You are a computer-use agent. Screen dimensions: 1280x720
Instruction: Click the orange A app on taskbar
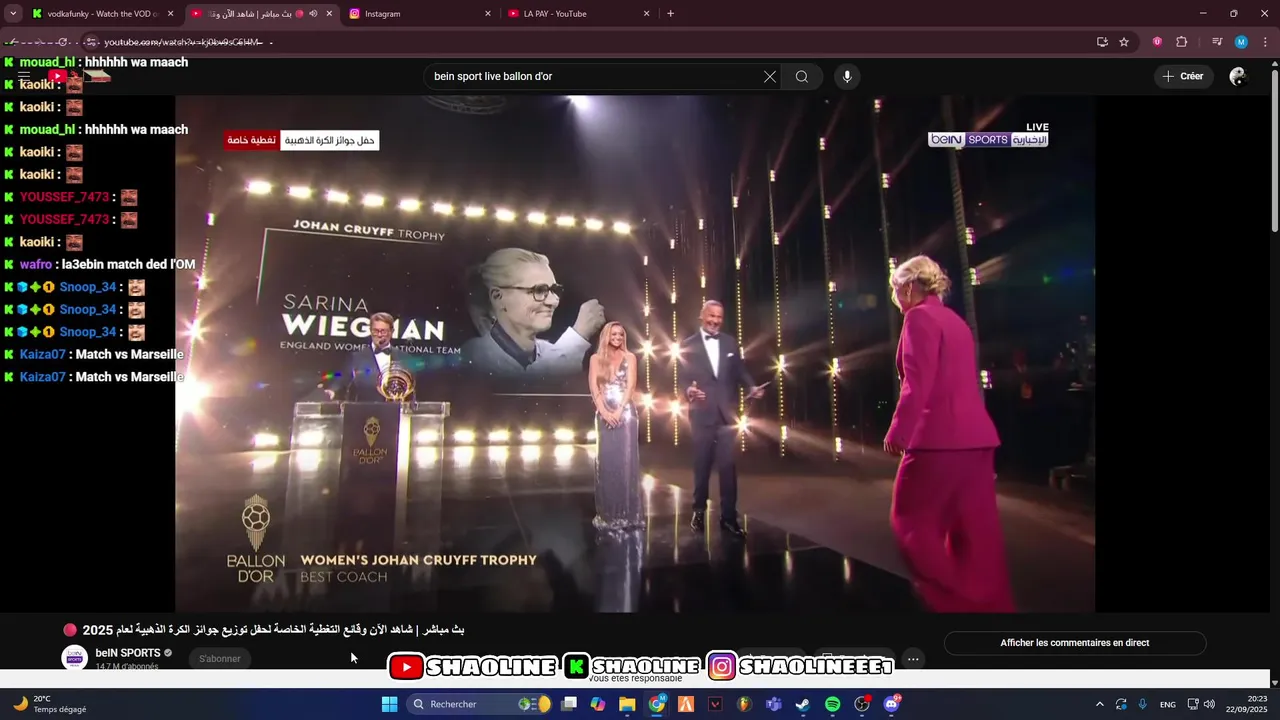[x=686, y=704]
